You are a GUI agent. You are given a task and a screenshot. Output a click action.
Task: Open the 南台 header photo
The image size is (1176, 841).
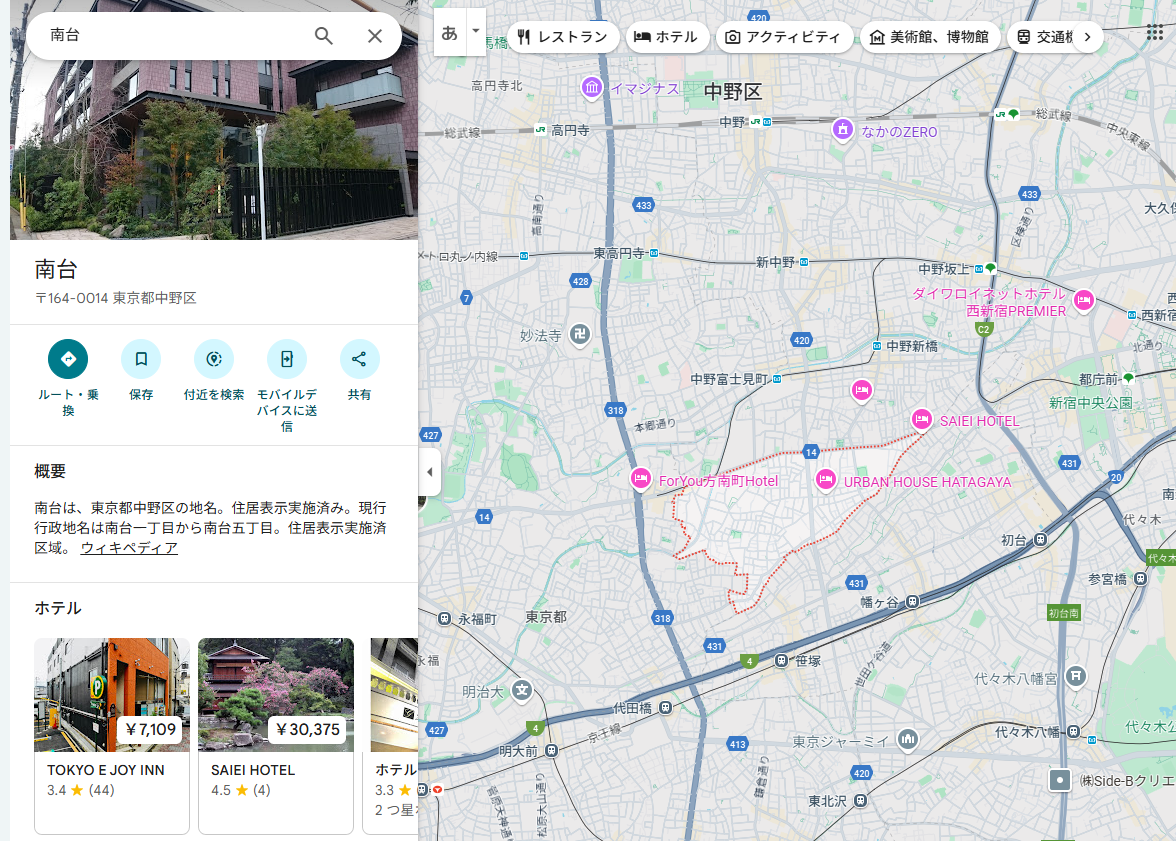(x=214, y=150)
